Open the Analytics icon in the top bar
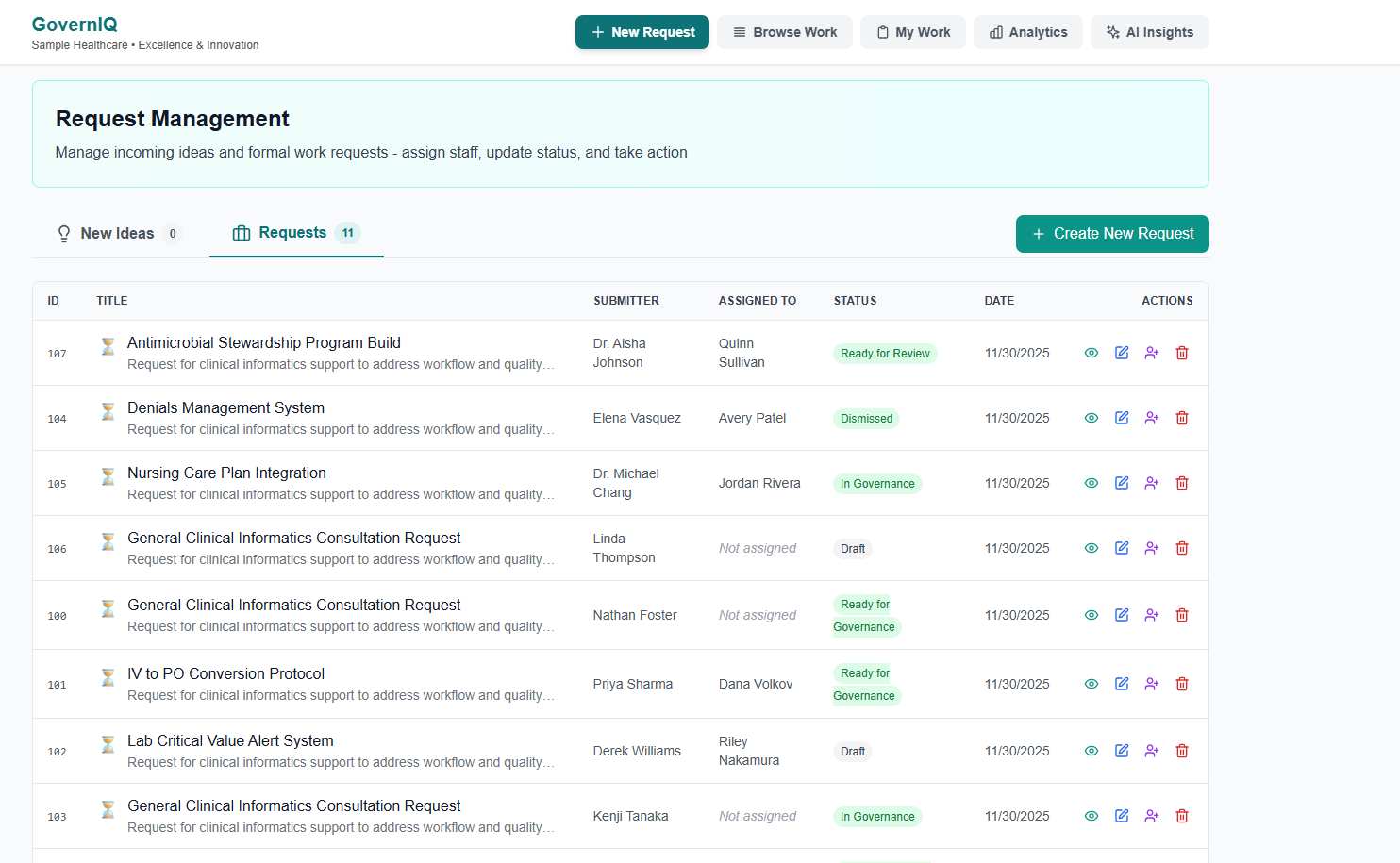This screenshot has width=1400, height=863. pos(998,32)
